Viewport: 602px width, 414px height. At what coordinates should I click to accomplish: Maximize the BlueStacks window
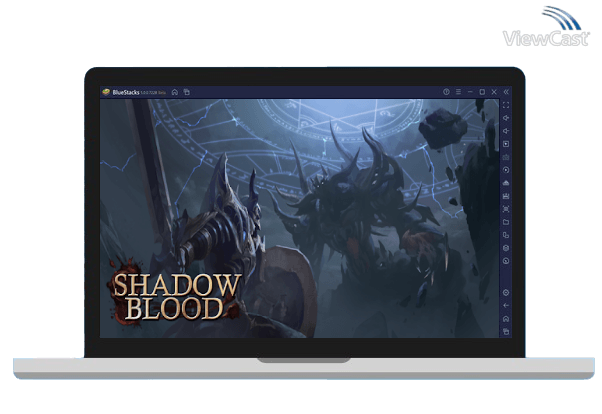tap(482, 92)
